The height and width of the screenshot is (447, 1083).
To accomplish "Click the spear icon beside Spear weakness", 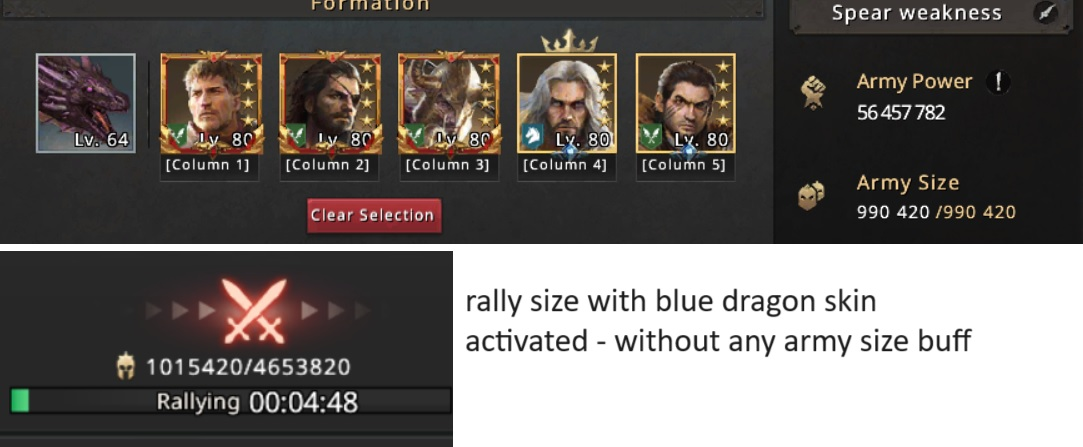I will (1047, 13).
